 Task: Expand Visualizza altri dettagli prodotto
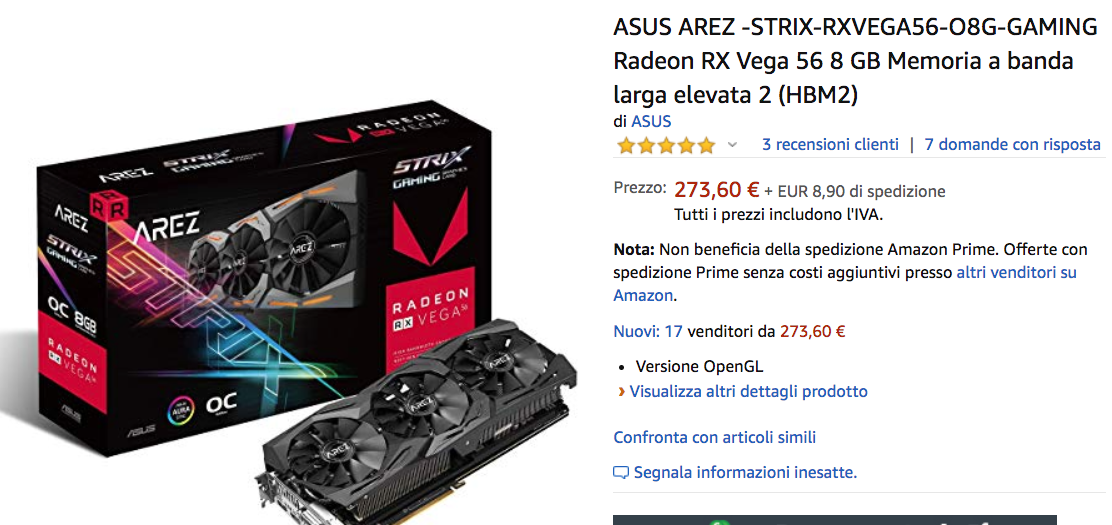(x=748, y=391)
